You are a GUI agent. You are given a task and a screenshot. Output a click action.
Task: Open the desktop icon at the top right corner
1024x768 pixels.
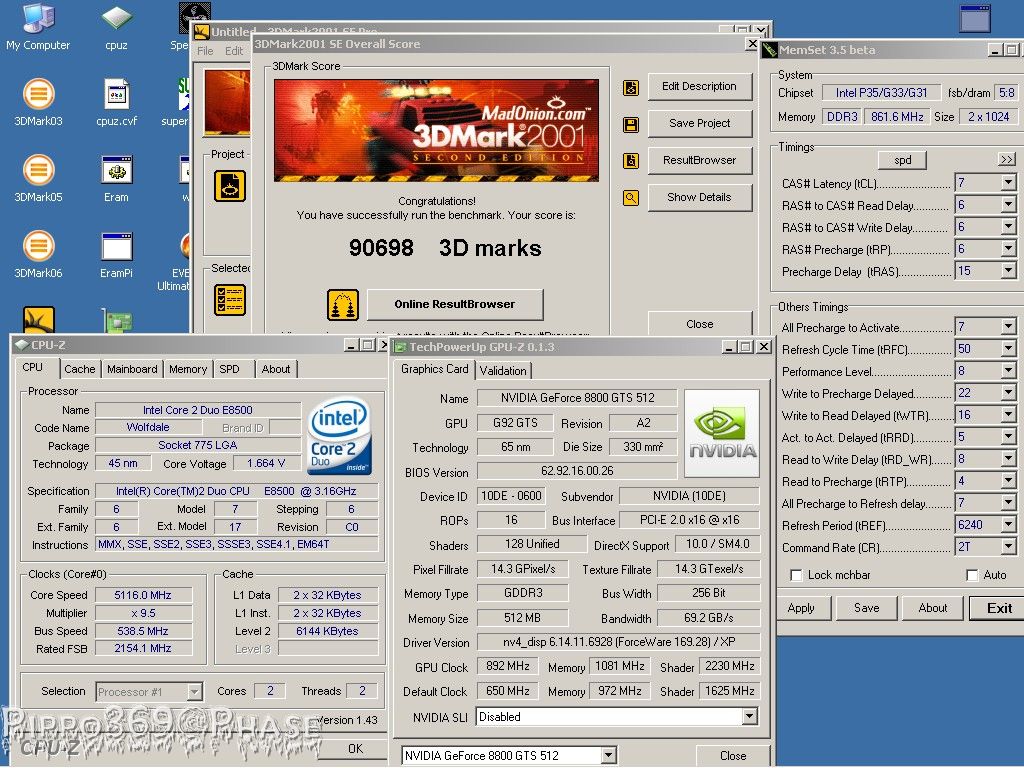point(975,18)
